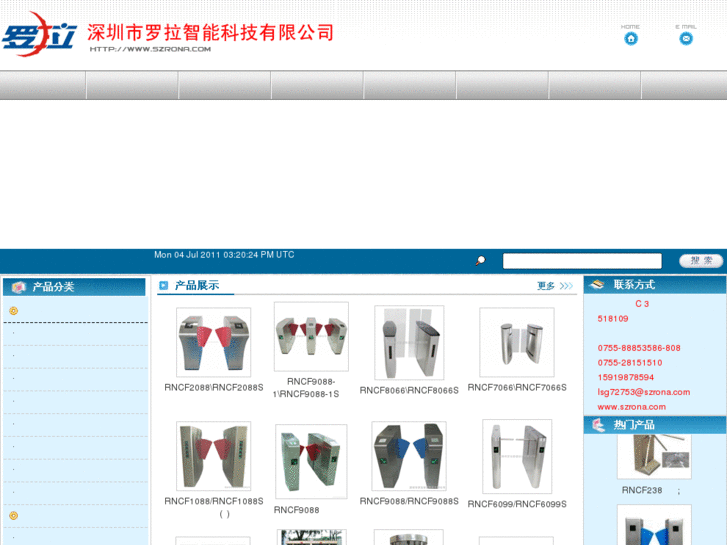Image resolution: width=727 pixels, height=545 pixels.
Task: Open product RNCF9088/RNCF9088S blue flap thumbnail
Action: coord(409,456)
